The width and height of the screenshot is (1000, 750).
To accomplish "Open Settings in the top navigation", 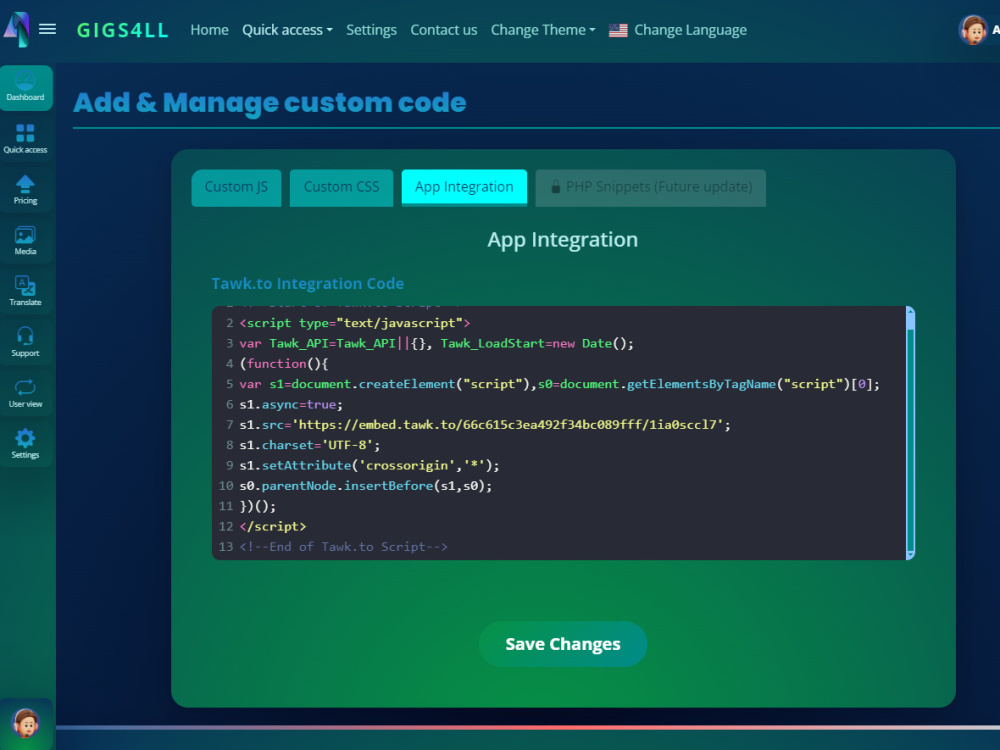I will (371, 30).
